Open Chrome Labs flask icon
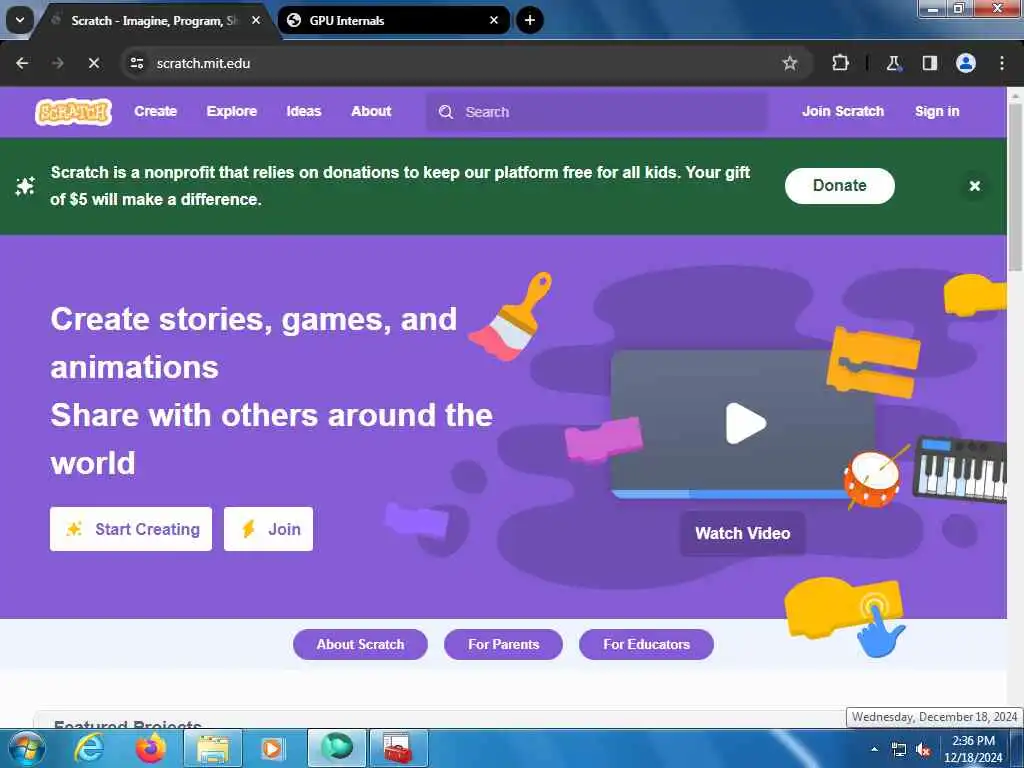The width and height of the screenshot is (1024, 768). [x=893, y=63]
